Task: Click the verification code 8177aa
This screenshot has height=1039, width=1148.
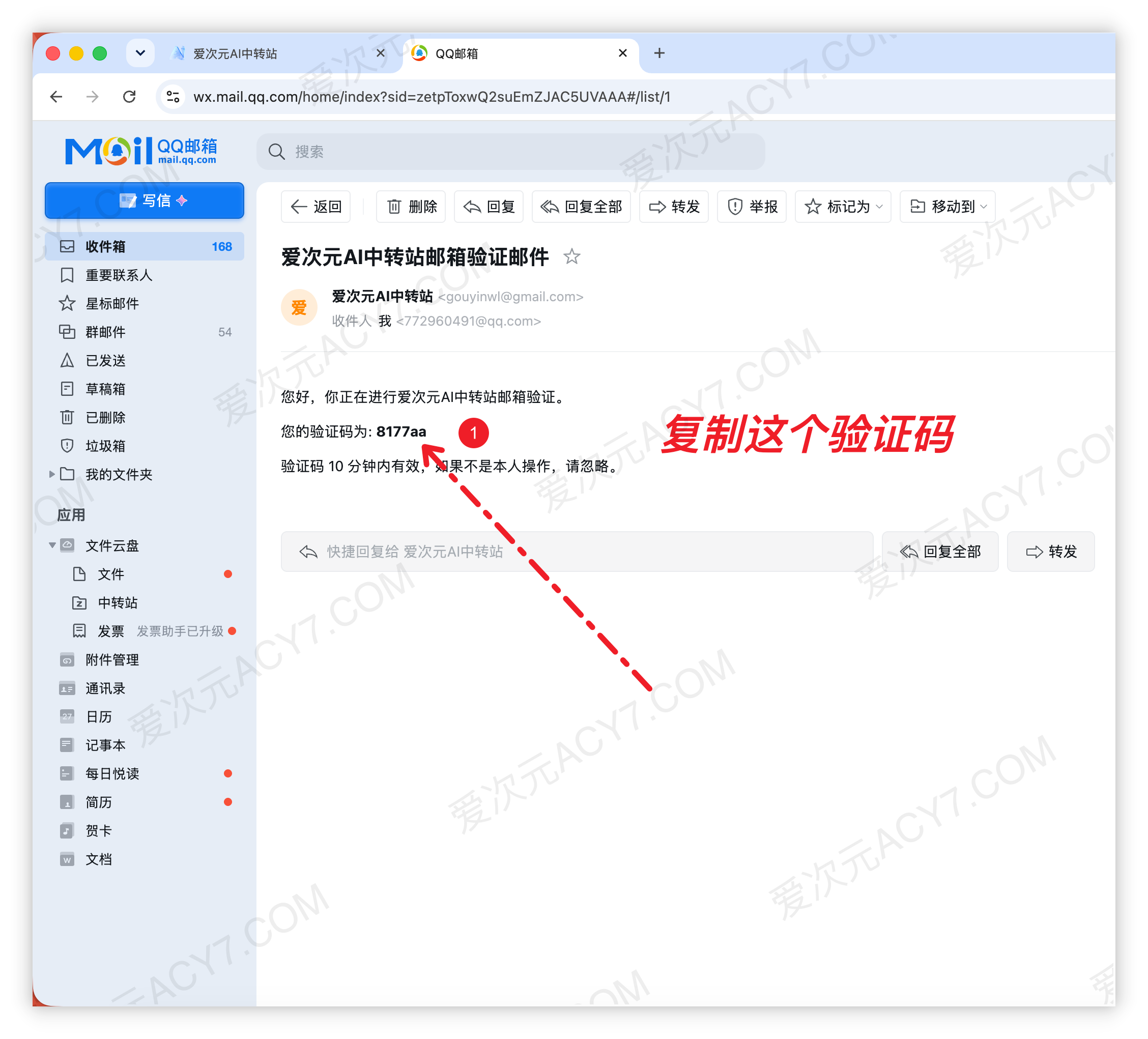Action: click(401, 431)
